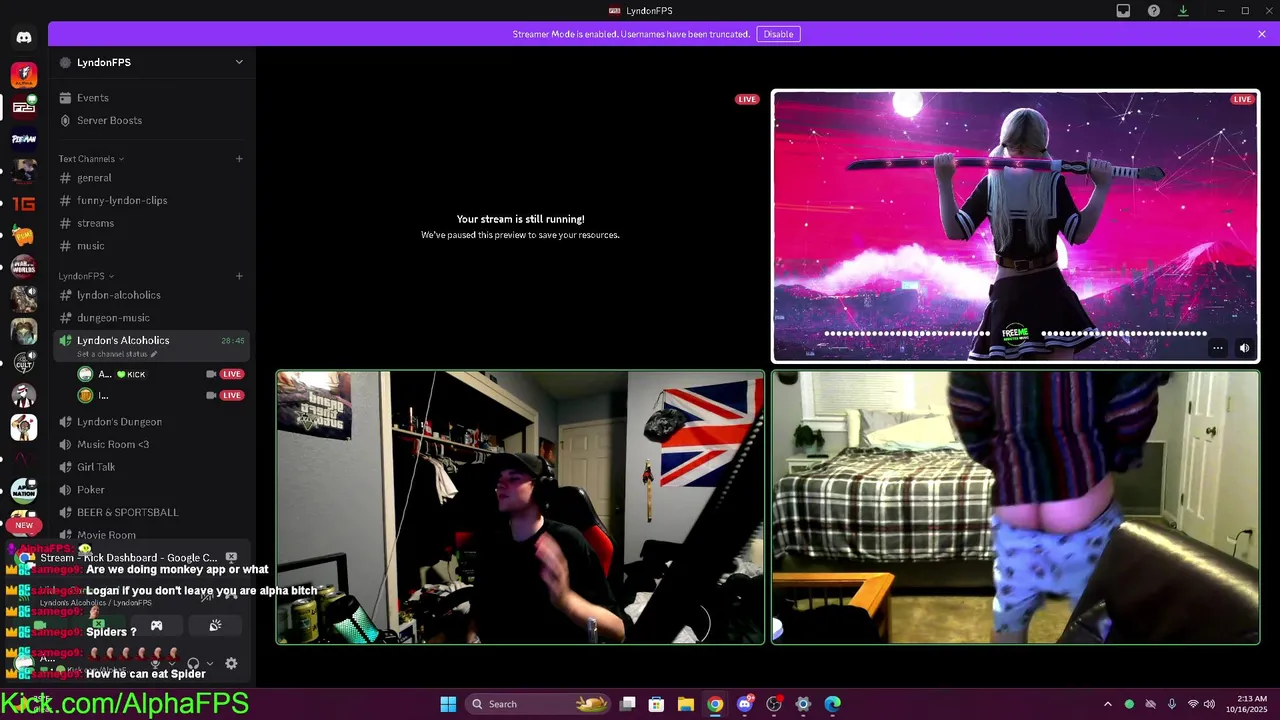Image resolution: width=1280 pixels, height=720 pixels.
Task: Disable Streamer Mode via banner button
Action: (778, 34)
